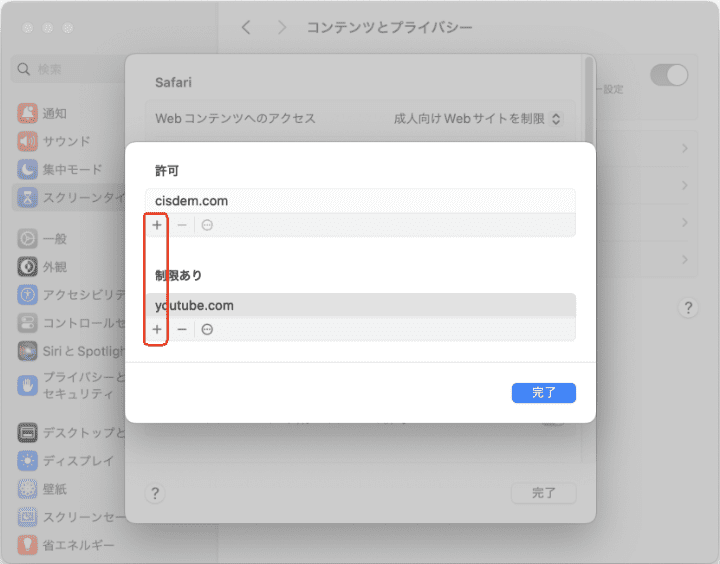Viewport: 720px width, 564px height.
Task: Select スクリーンタイム in the sidebar
Action: 69,197
